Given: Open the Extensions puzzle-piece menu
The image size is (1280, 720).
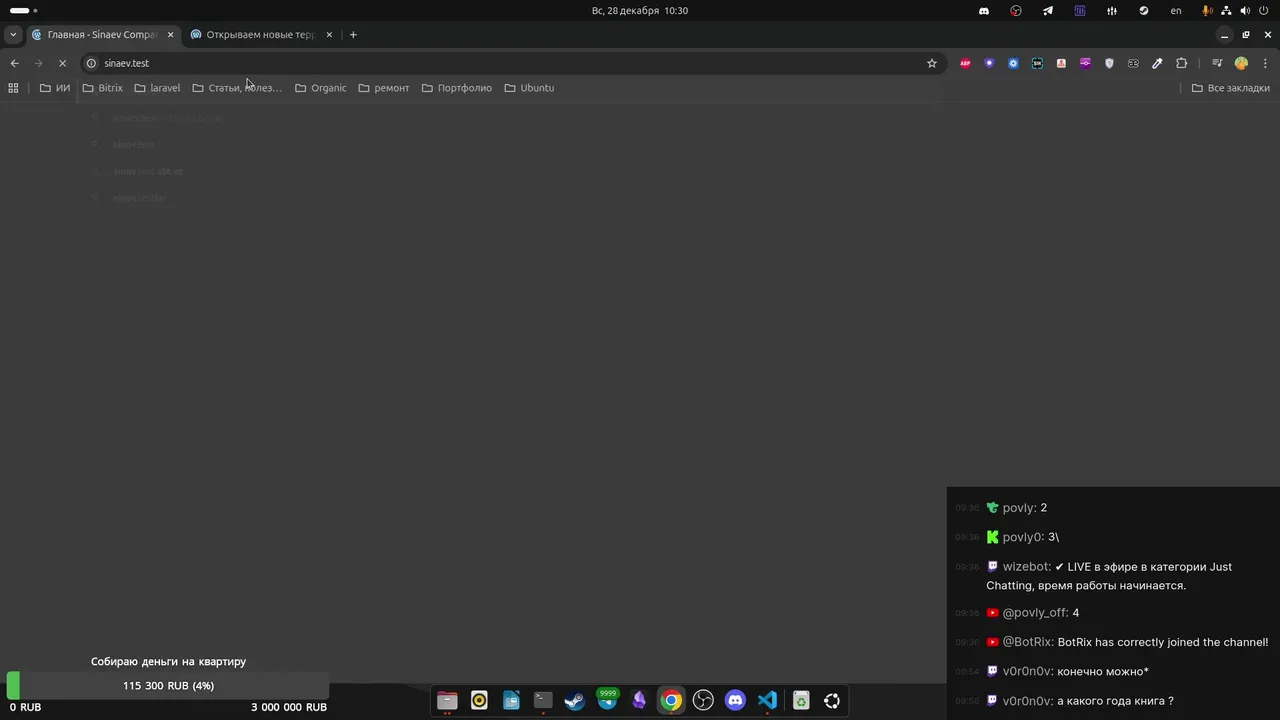Looking at the screenshot, I should [x=1181, y=63].
